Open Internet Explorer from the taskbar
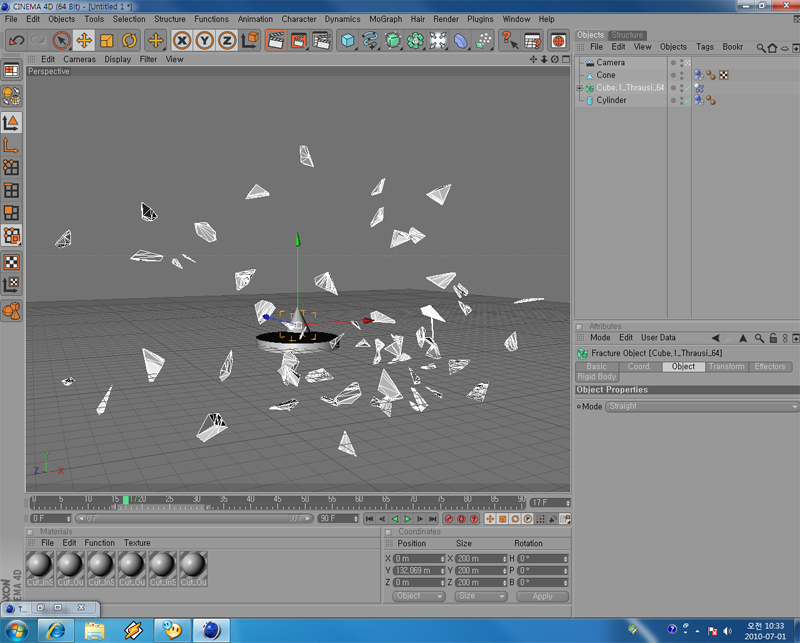800x643 pixels. (x=56, y=631)
